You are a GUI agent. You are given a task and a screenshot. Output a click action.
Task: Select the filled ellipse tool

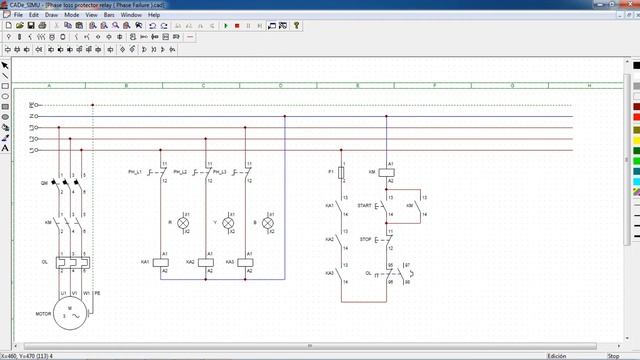pos(5,117)
